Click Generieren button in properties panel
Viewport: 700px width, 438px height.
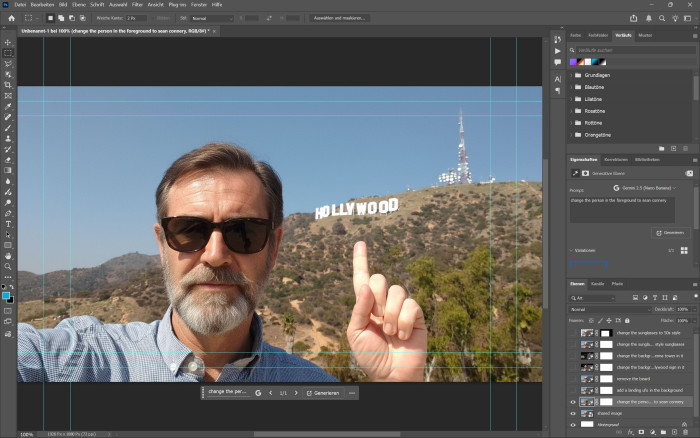tap(669, 232)
